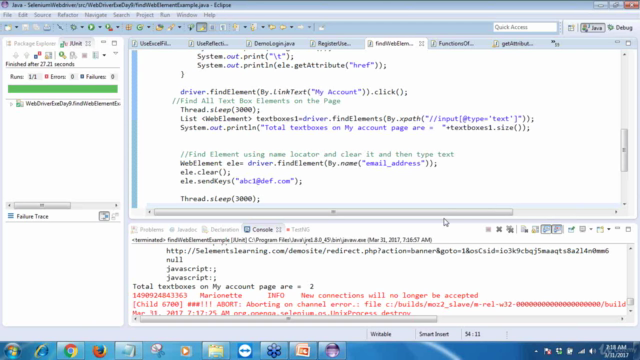Open the Debug configurations dropdown arrow
This screenshot has height=360, width=640.
pos(82,27)
